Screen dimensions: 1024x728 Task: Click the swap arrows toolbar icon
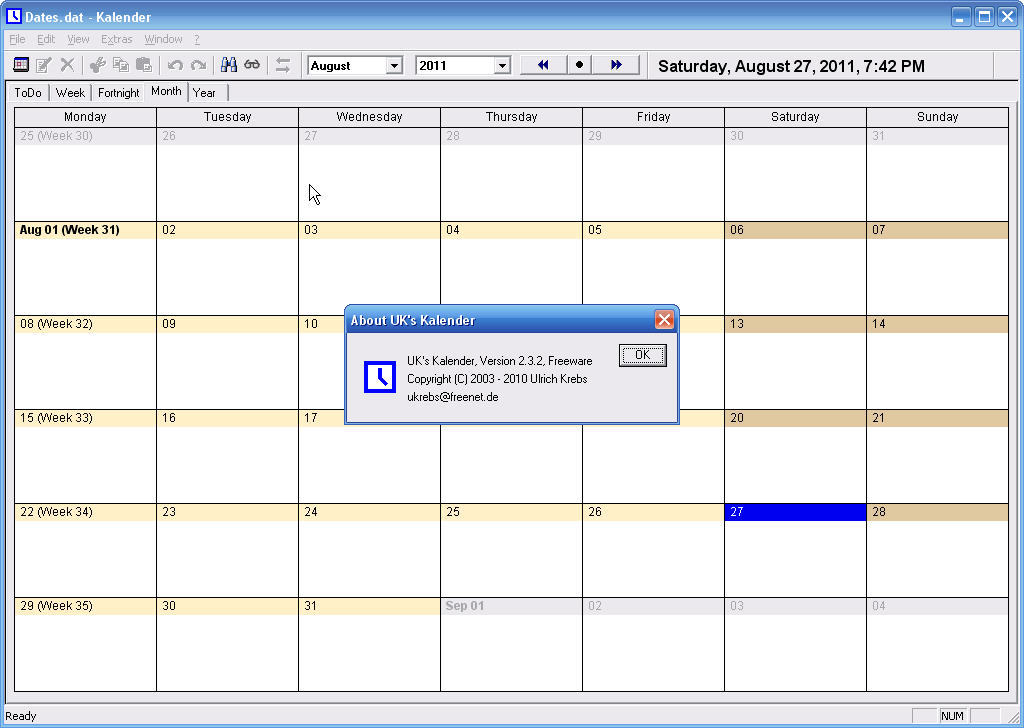pos(283,65)
